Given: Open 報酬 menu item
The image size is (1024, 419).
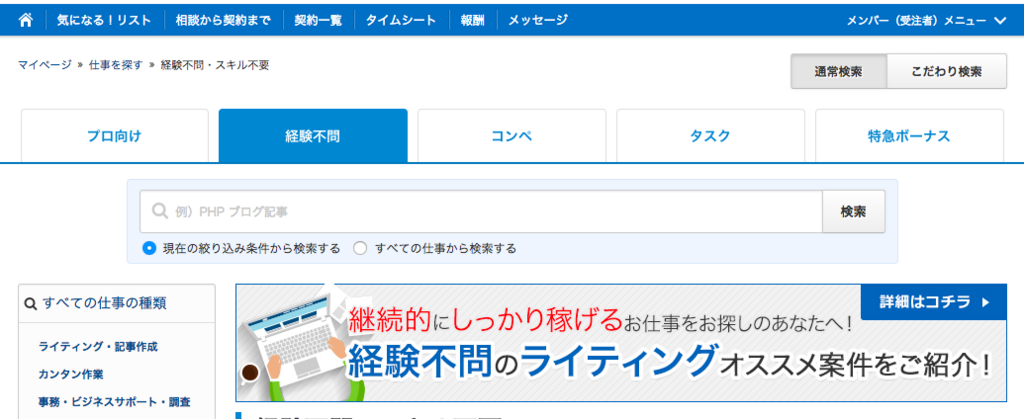Looking at the screenshot, I should (x=472, y=20).
